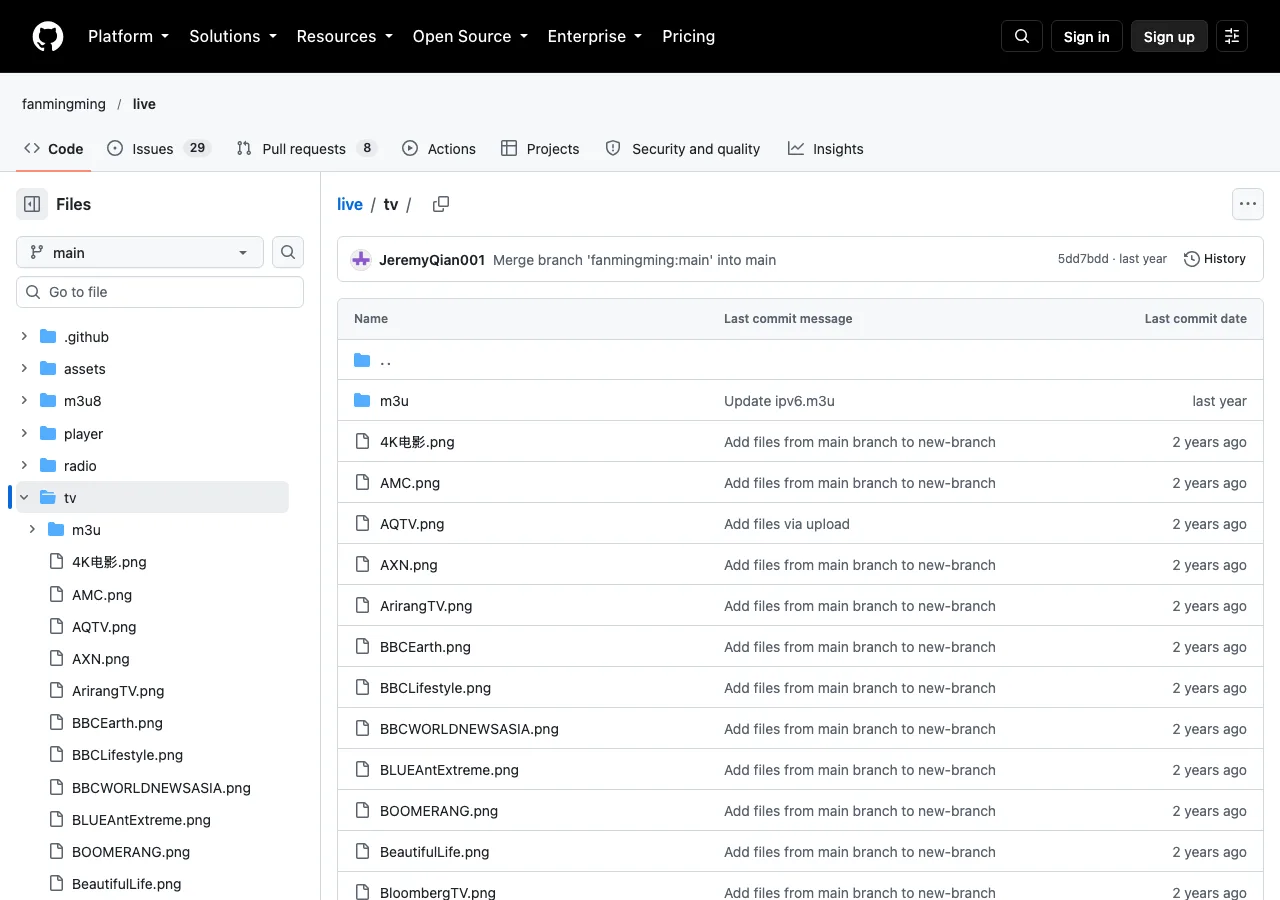Click the parent directory folder icon
1280x900 pixels.
point(362,360)
